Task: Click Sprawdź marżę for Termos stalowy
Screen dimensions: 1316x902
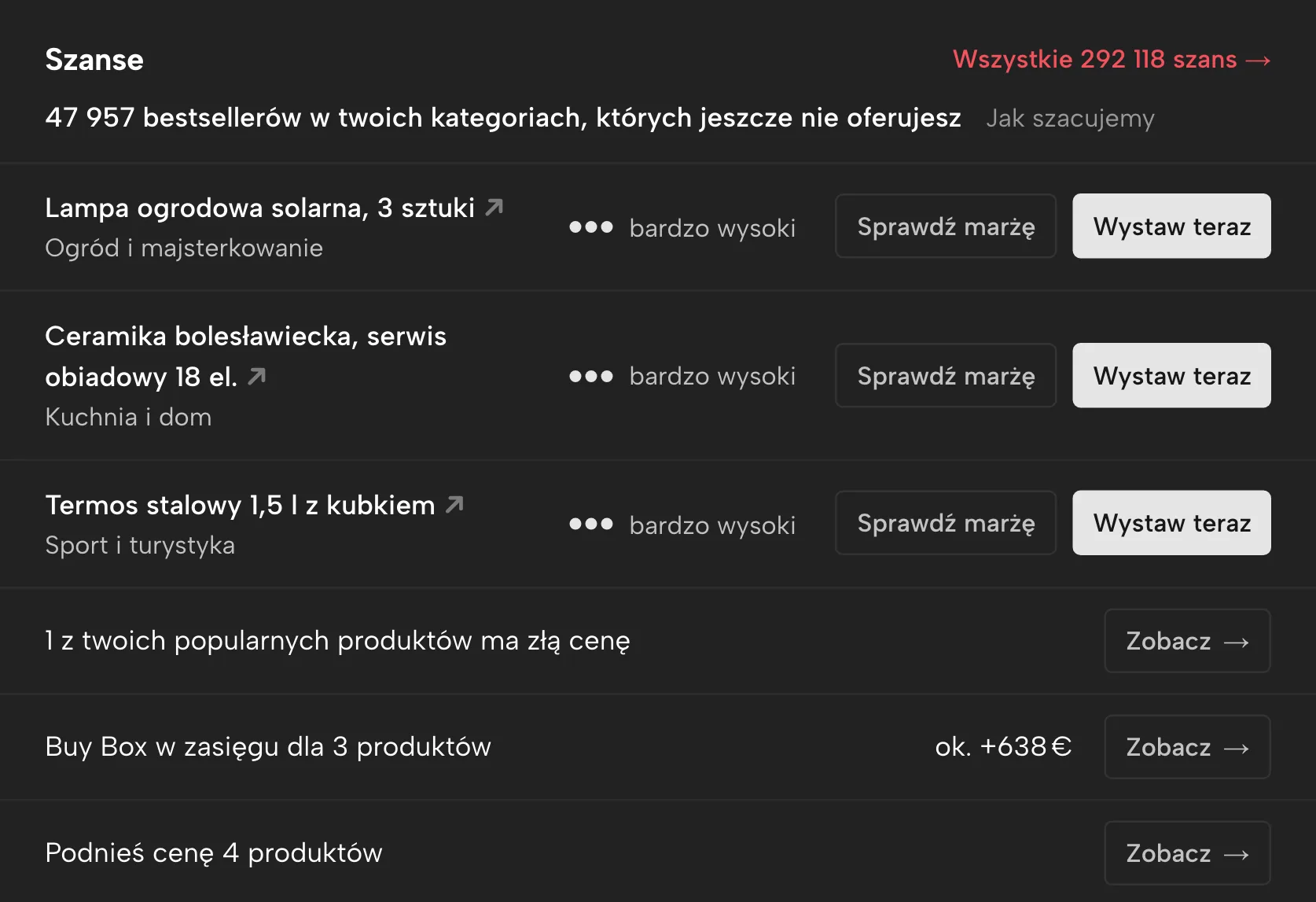Action: tap(946, 523)
